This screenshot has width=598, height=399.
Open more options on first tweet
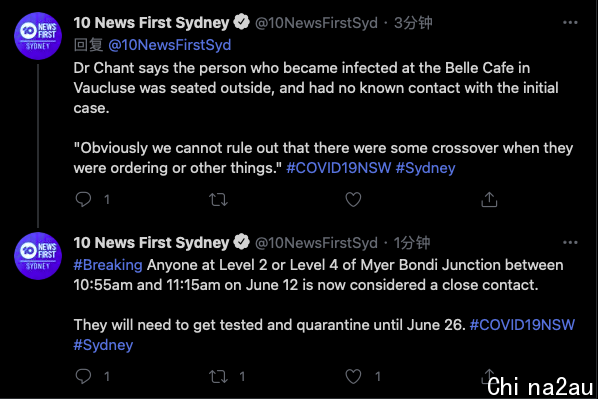570,23
